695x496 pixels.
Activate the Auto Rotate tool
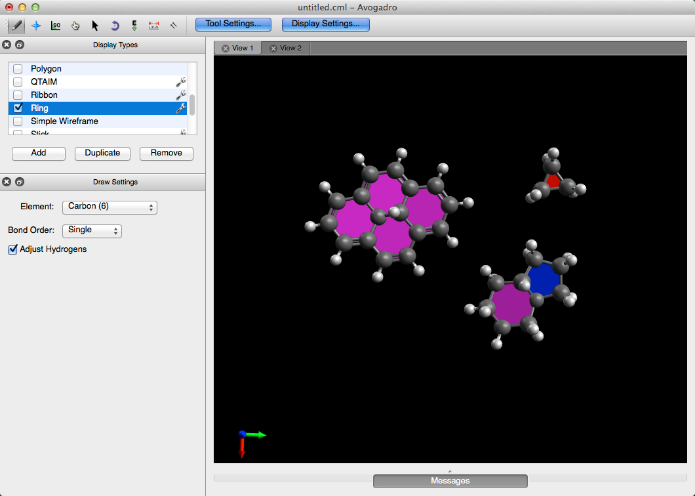pos(114,24)
